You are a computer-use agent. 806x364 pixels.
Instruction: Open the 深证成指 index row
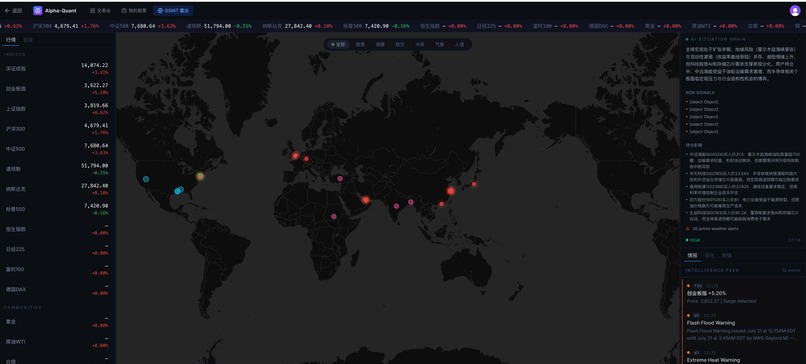[x=57, y=68]
